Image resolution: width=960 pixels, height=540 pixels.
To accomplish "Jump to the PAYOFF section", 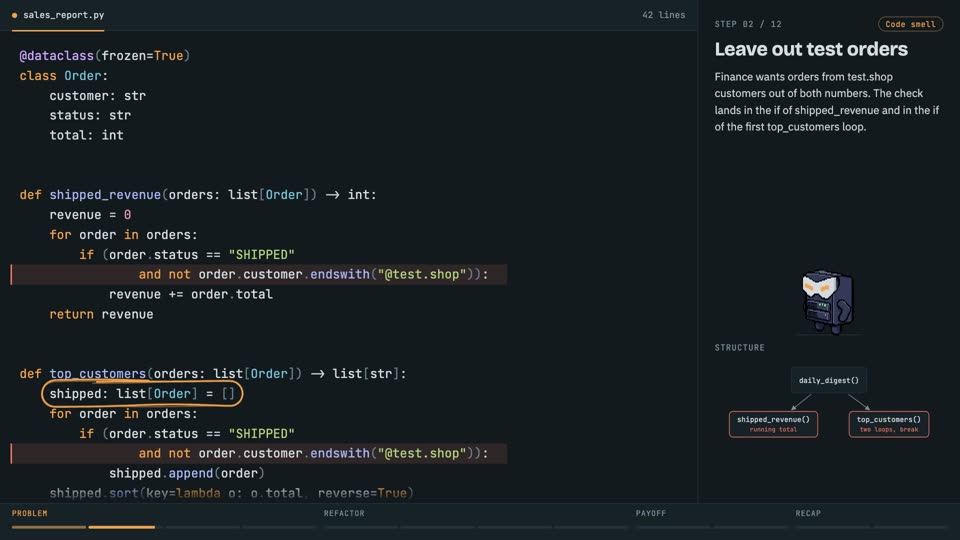I will point(650,513).
